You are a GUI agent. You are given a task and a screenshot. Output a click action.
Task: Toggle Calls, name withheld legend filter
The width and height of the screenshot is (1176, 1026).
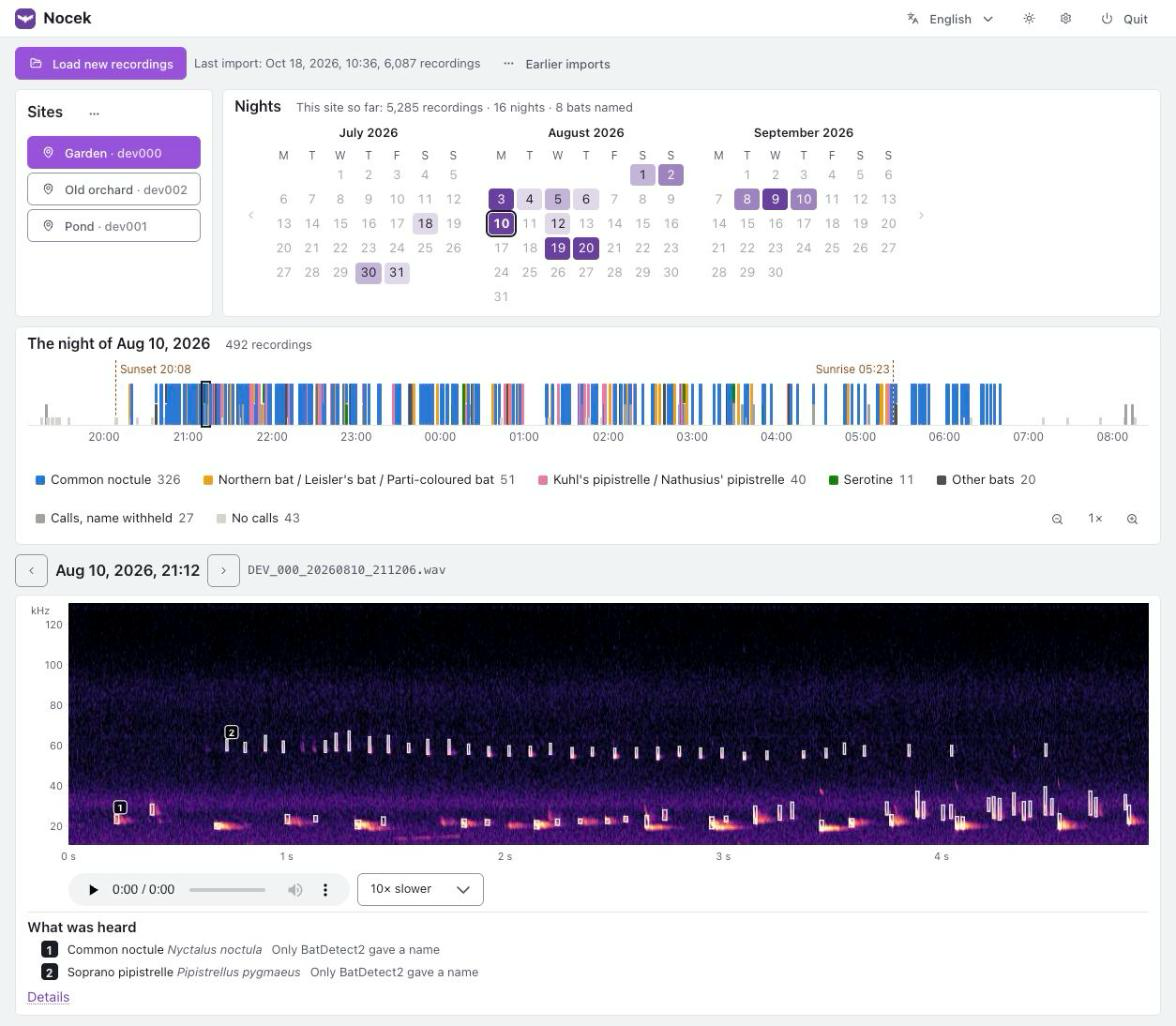pos(114,518)
